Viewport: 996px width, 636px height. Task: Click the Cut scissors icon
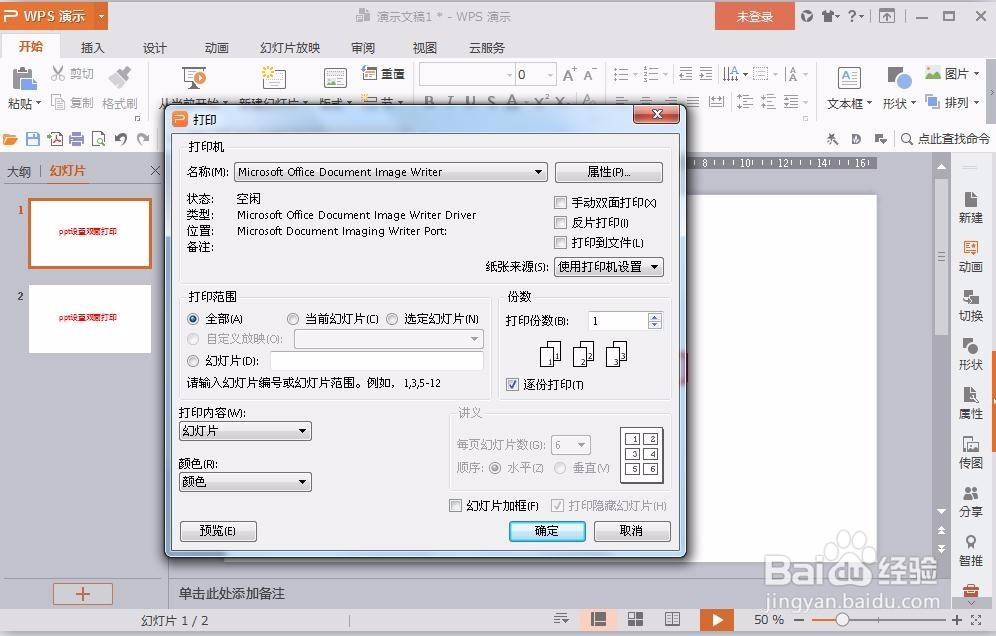coord(58,74)
